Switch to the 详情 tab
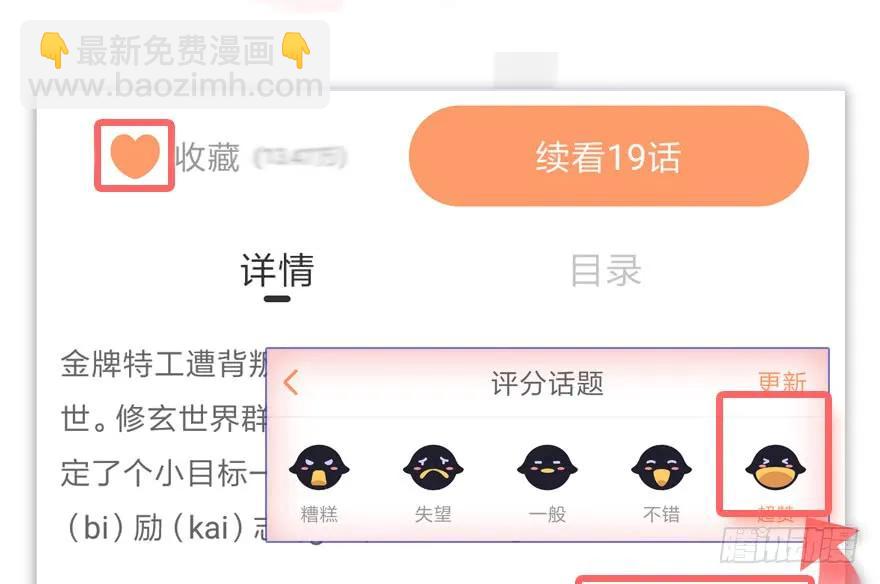Viewport: 880px width, 584px height. tap(277, 270)
